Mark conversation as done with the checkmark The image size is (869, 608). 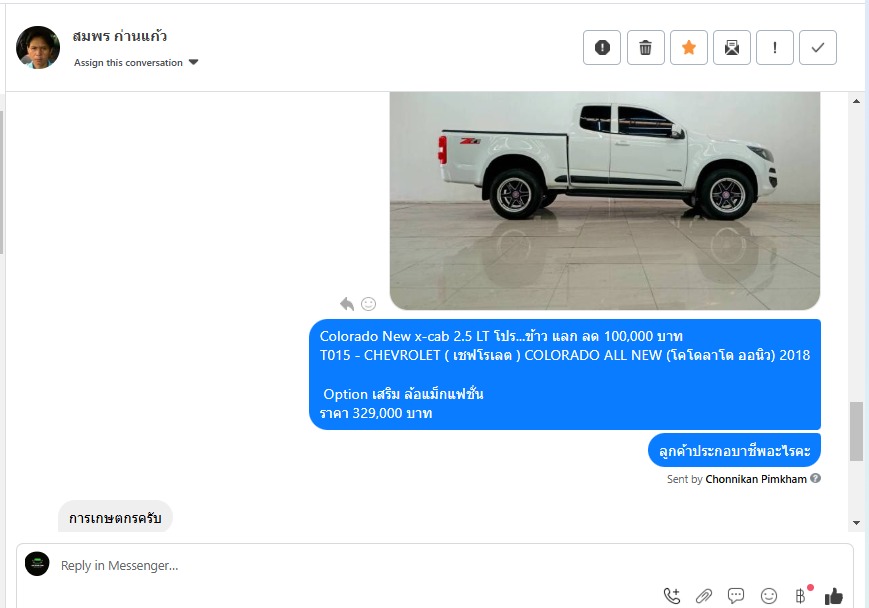[x=817, y=48]
